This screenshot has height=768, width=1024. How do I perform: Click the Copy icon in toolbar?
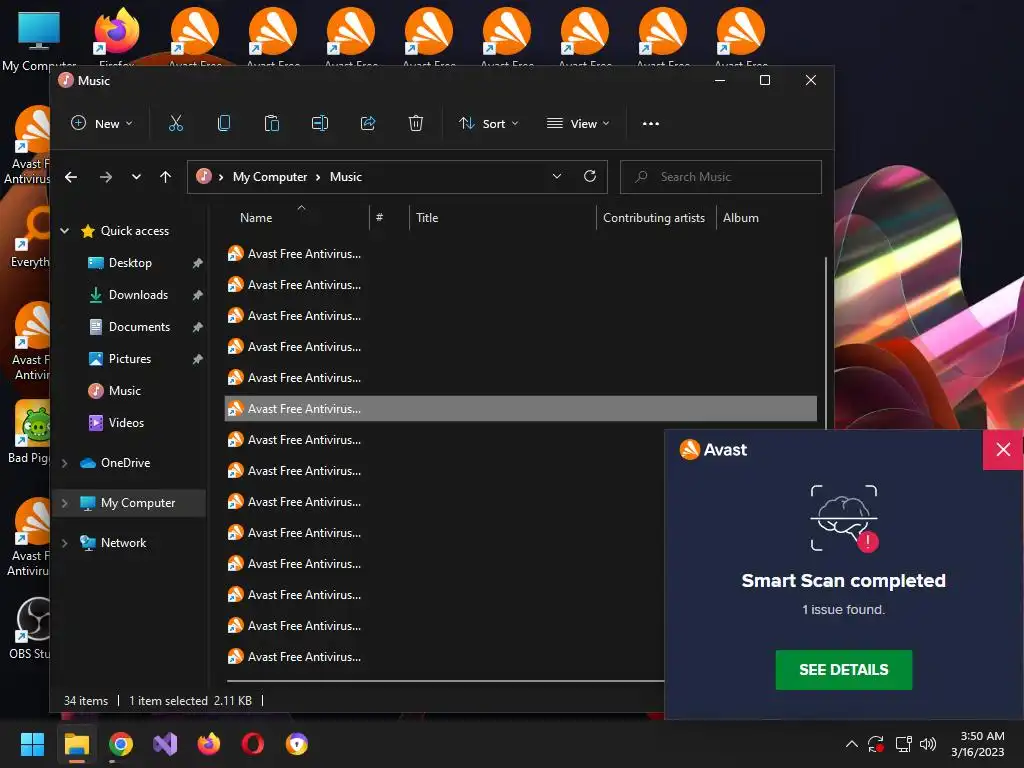[x=223, y=123]
